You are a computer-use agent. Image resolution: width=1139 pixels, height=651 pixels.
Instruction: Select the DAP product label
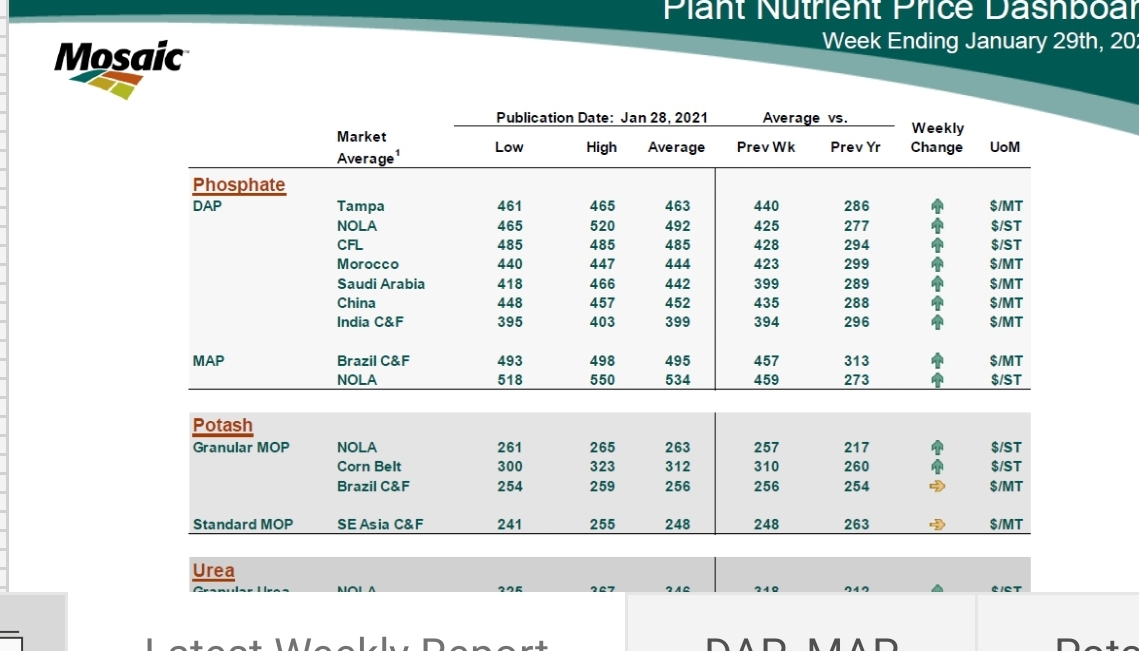[x=207, y=206]
